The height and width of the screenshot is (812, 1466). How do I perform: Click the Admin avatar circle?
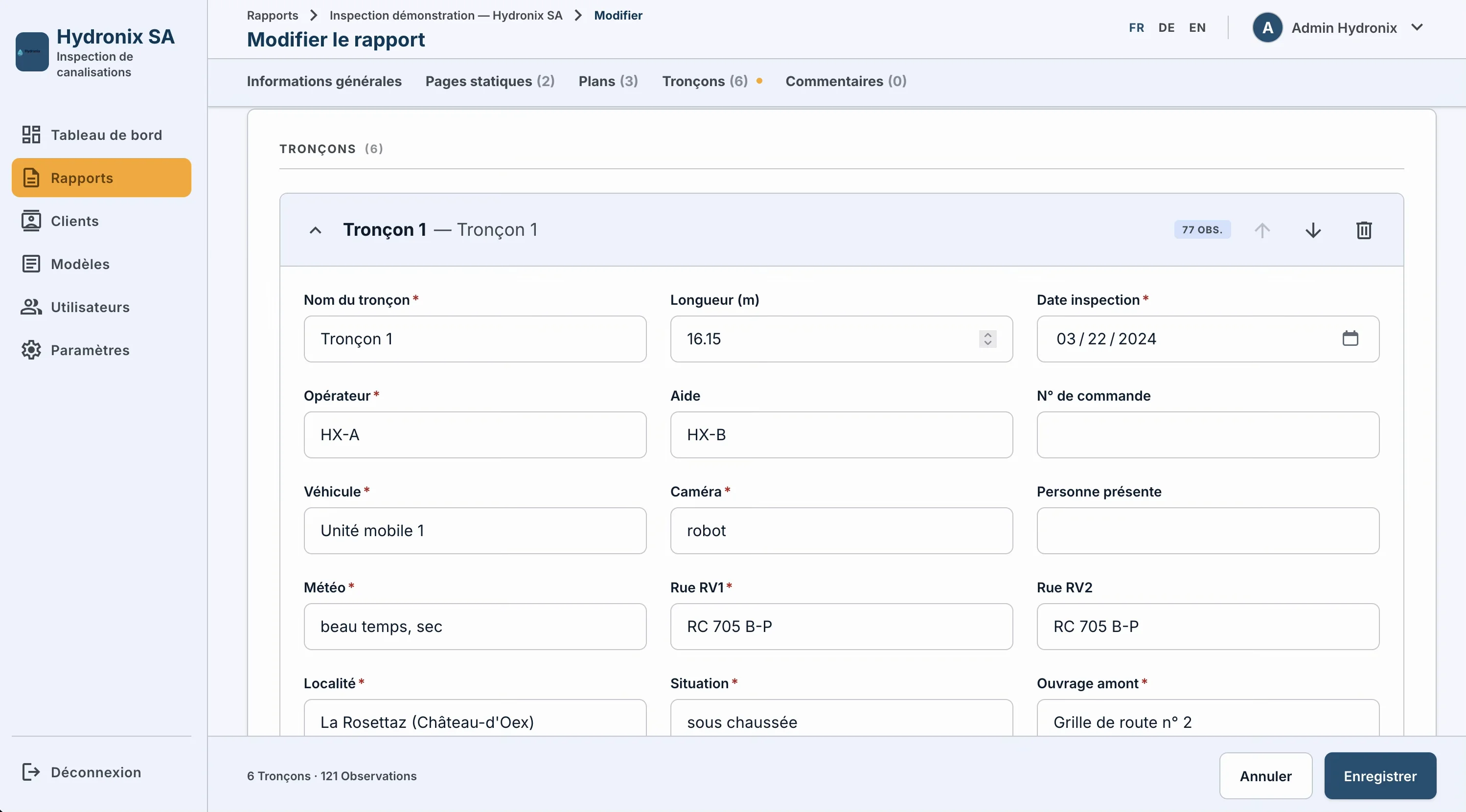pyautogui.click(x=1267, y=28)
